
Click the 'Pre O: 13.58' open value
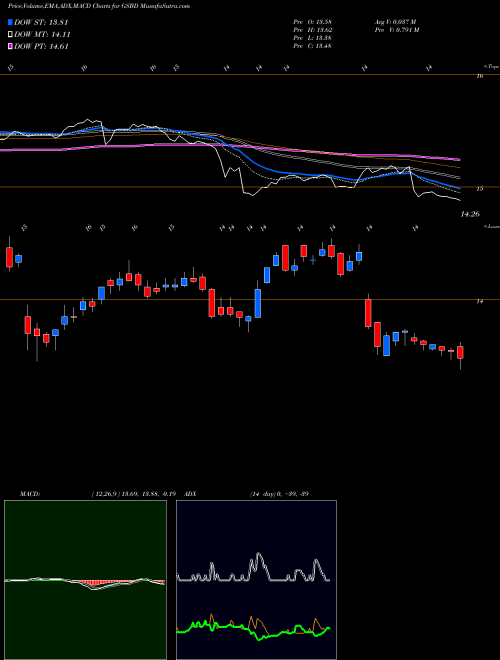pyautogui.click(x=312, y=22)
